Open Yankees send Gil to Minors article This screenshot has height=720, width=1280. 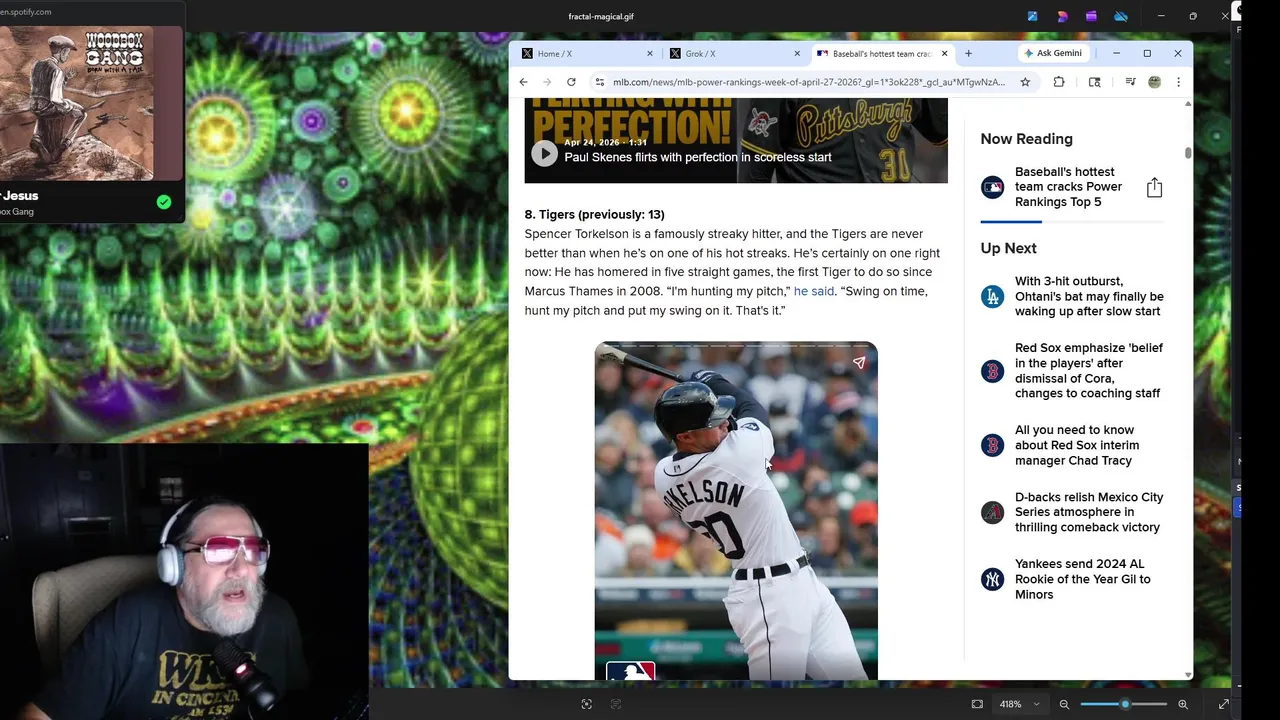point(1083,579)
